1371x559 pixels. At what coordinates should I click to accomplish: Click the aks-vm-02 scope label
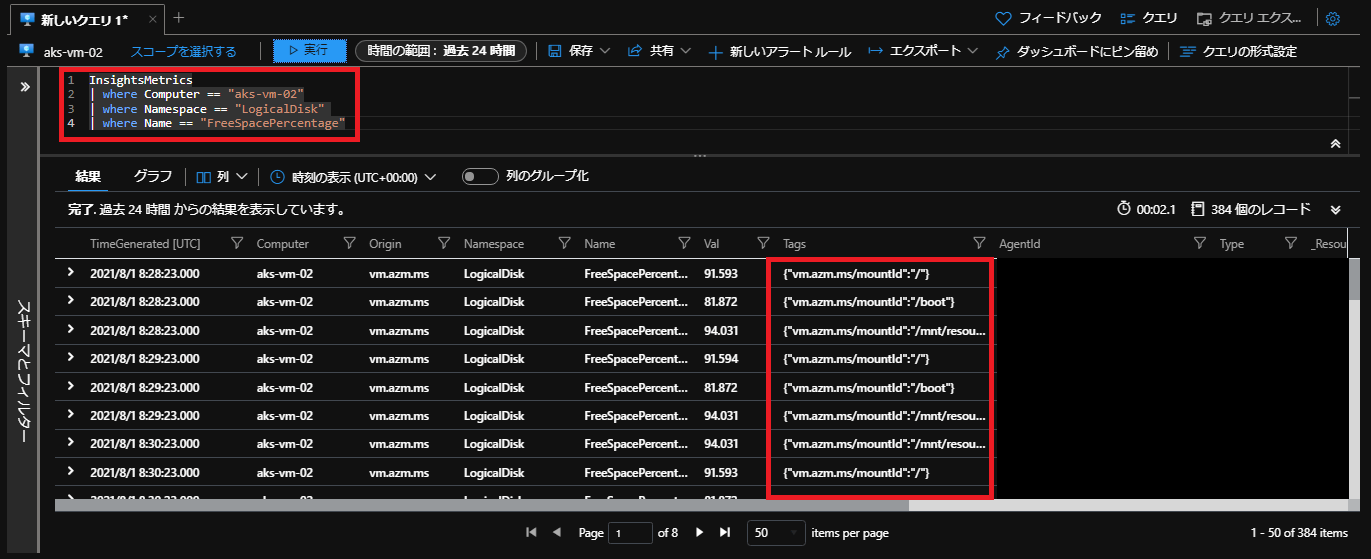[73, 51]
